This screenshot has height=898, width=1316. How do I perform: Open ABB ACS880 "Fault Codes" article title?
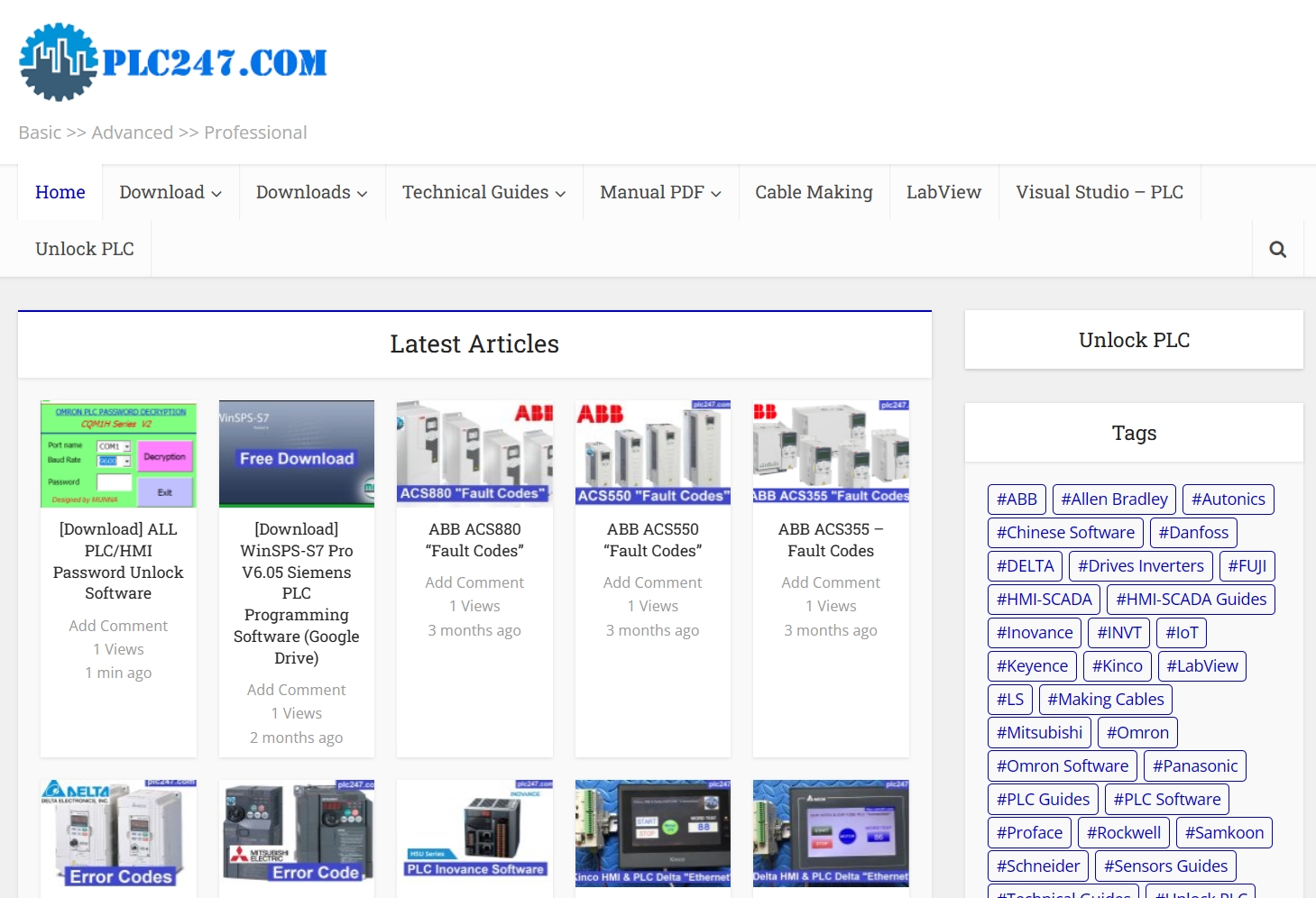point(474,540)
